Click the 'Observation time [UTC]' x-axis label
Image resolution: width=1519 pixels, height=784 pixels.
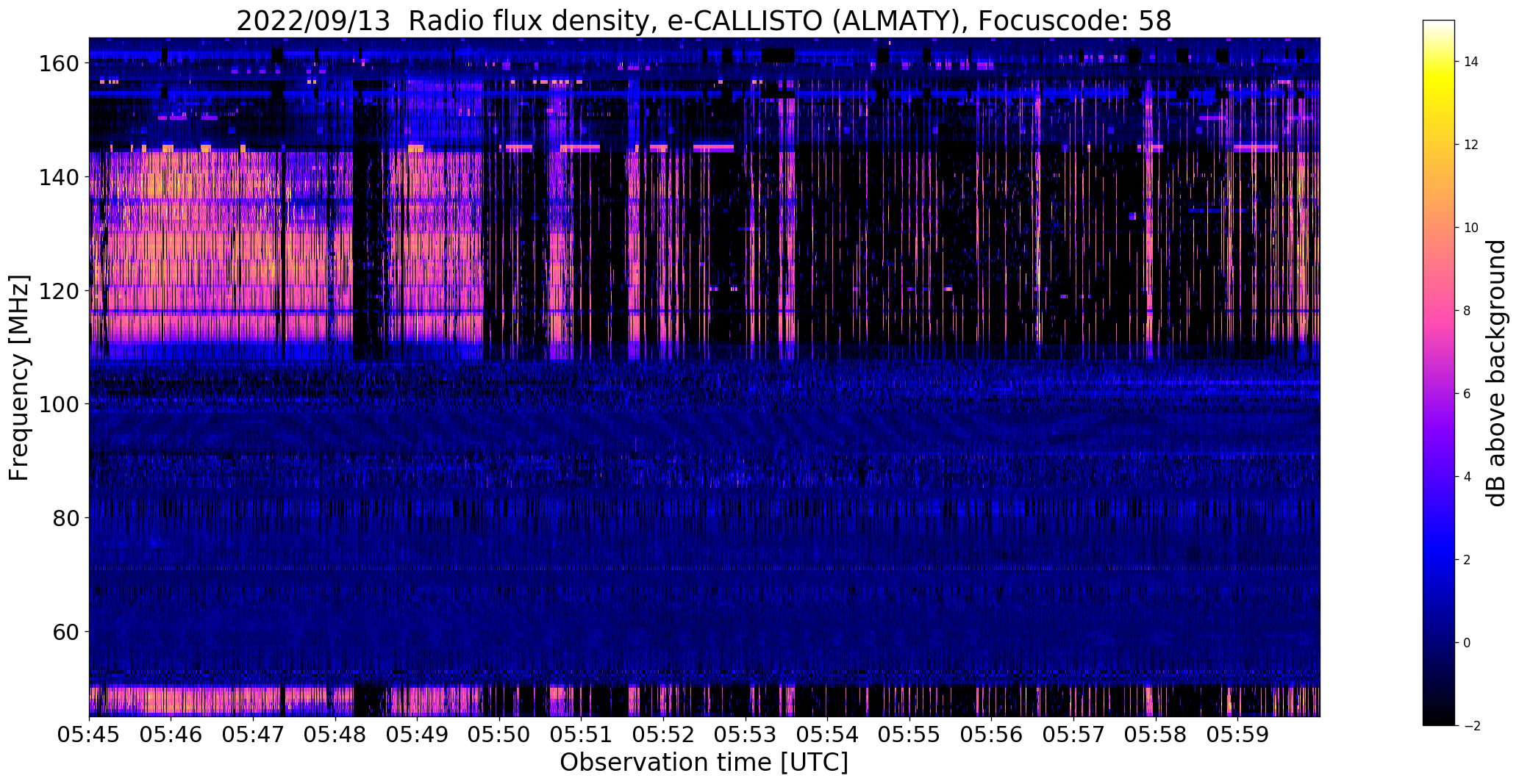704,763
